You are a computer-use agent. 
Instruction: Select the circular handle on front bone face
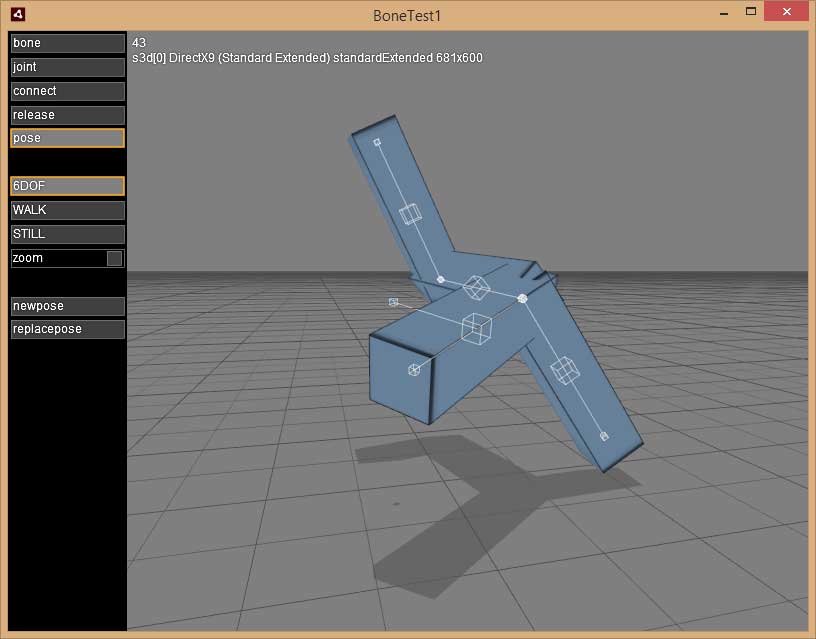pyautogui.click(x=414, y=370)
